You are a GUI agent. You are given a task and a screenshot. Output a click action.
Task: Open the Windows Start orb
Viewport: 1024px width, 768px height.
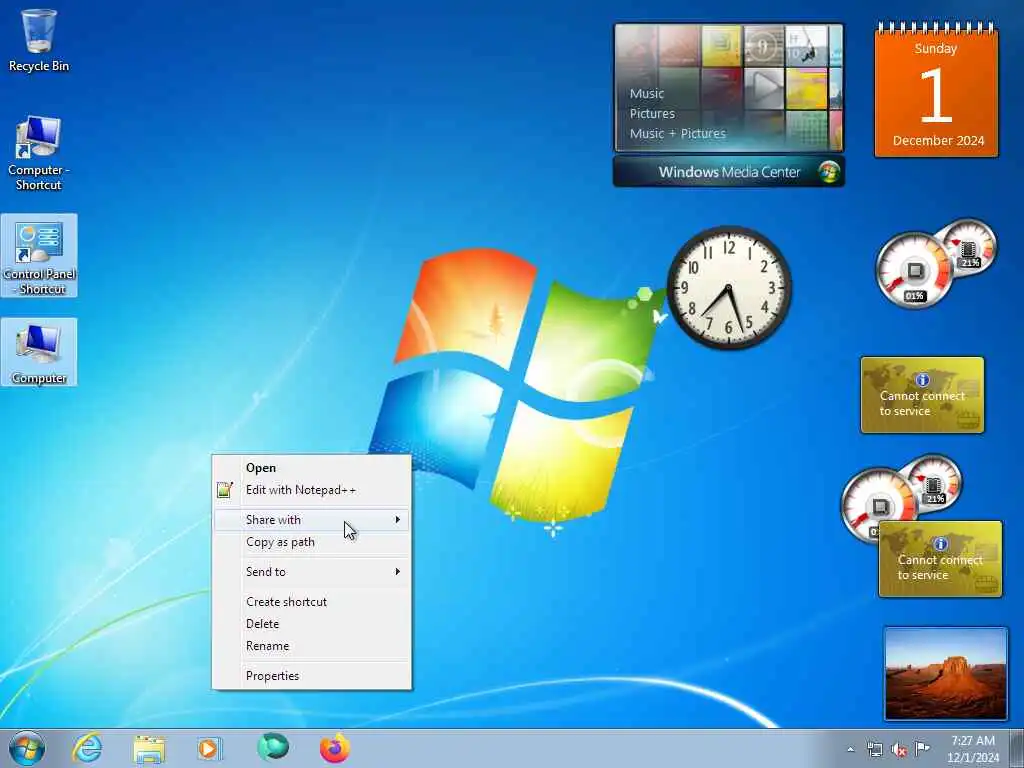tap(27, 748)
